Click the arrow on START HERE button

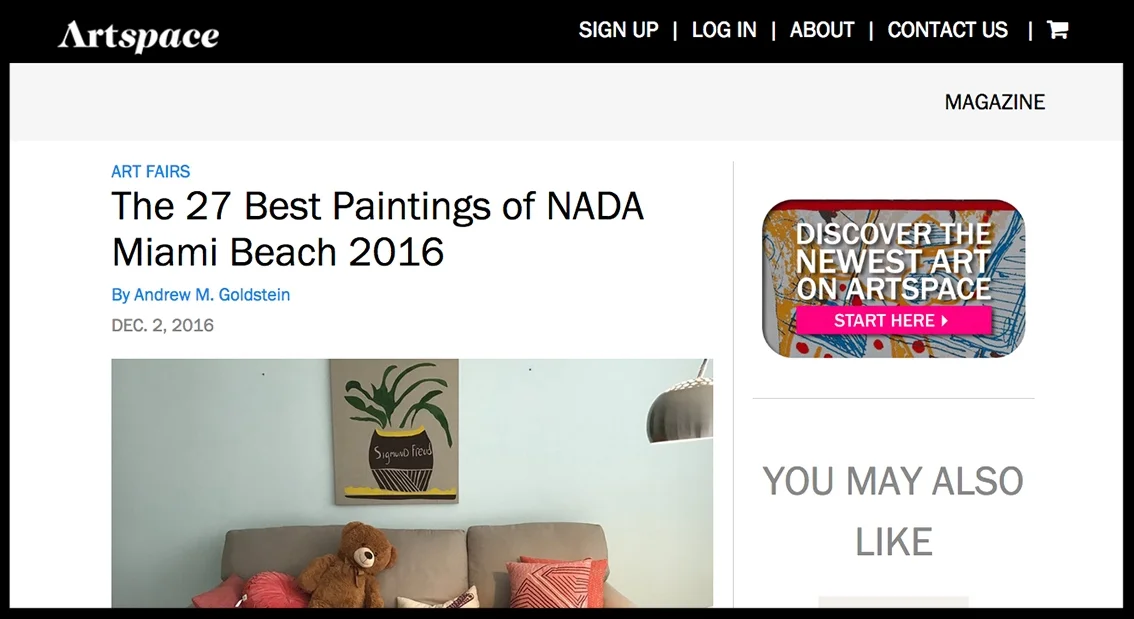pos(945,320)
